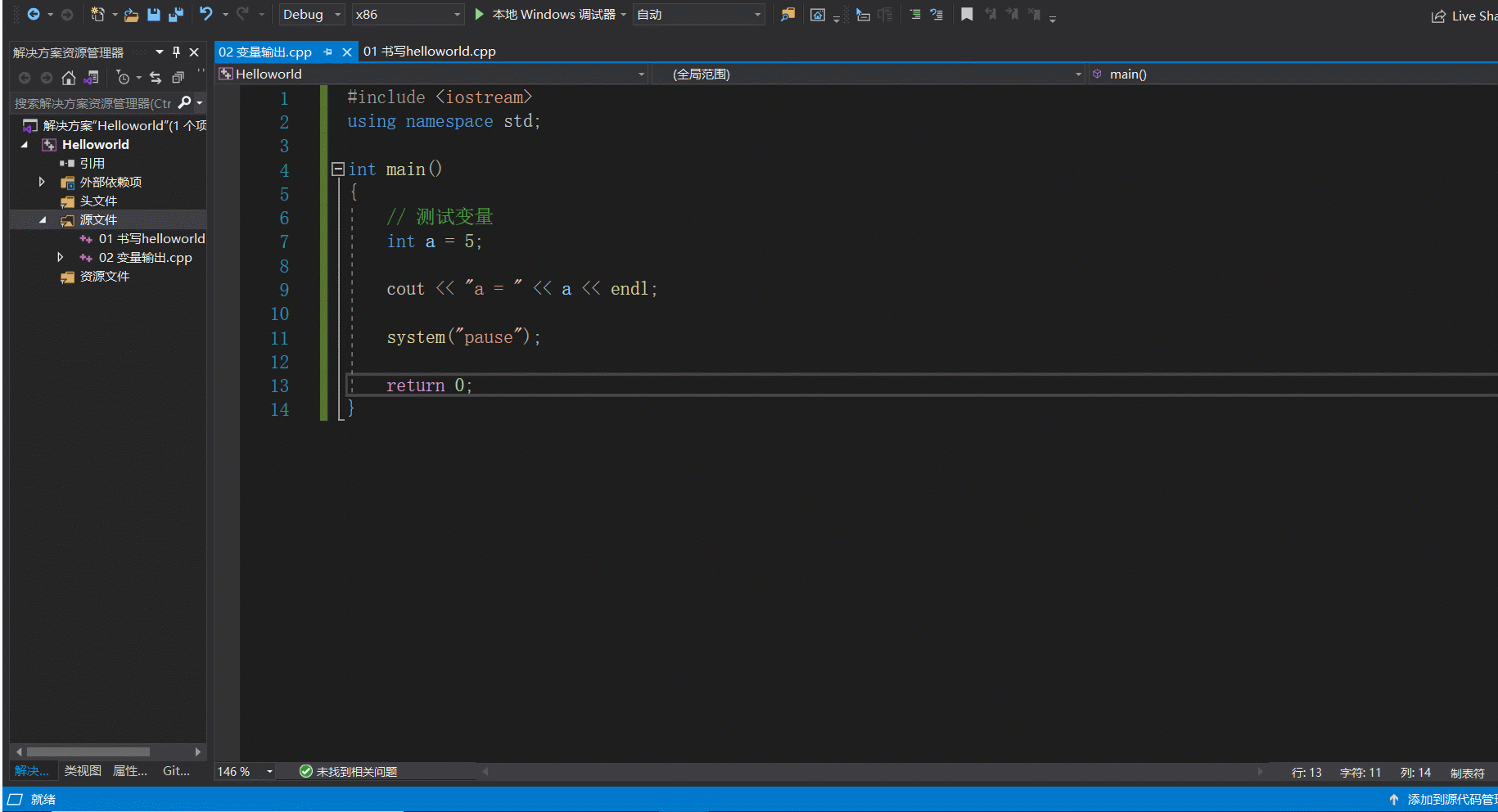Screen dimensions: 1498x812
Task: Close the 02 变量输出.cpp tab
Action: point(346,52)
